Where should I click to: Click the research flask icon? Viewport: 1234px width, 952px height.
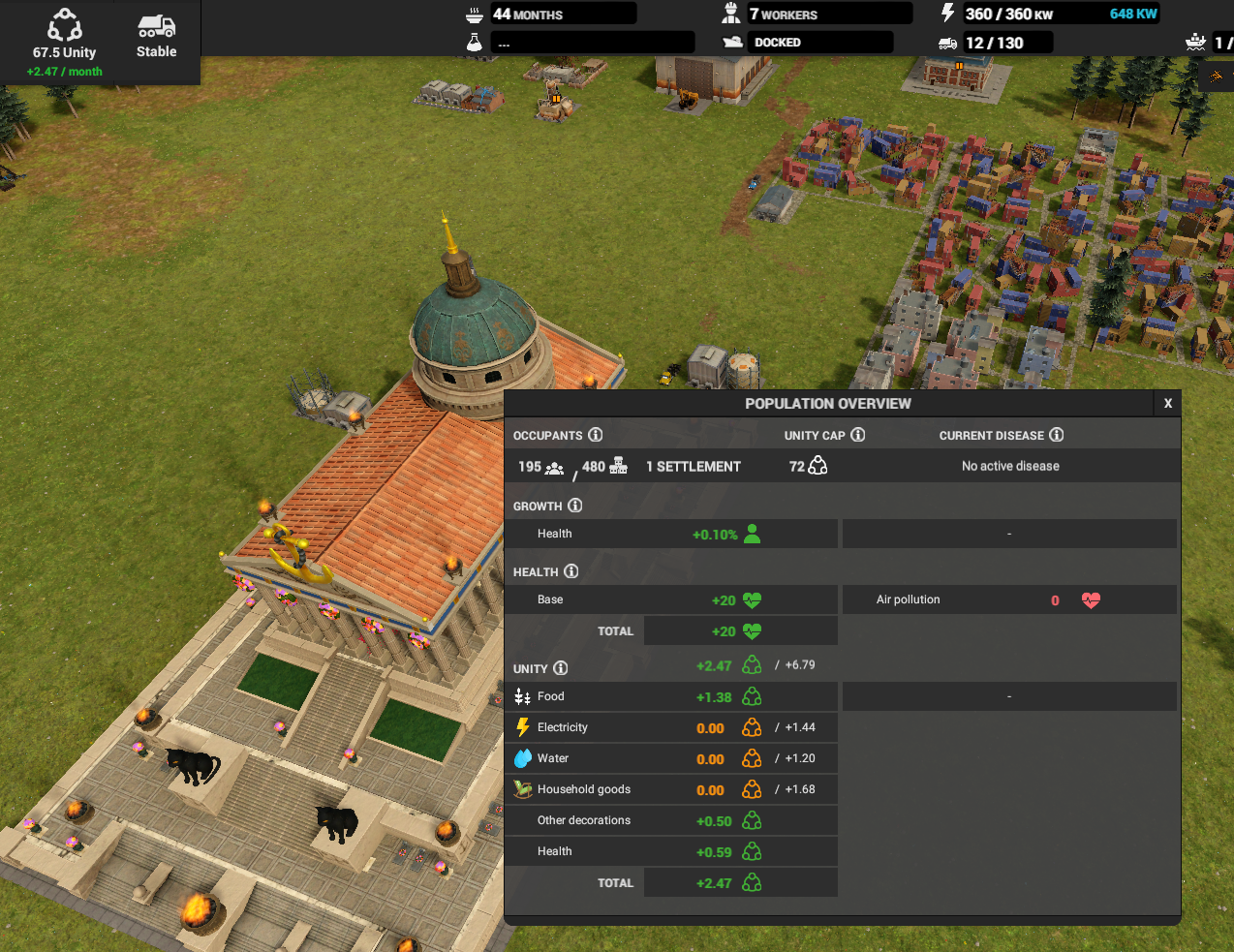(475, 43)
